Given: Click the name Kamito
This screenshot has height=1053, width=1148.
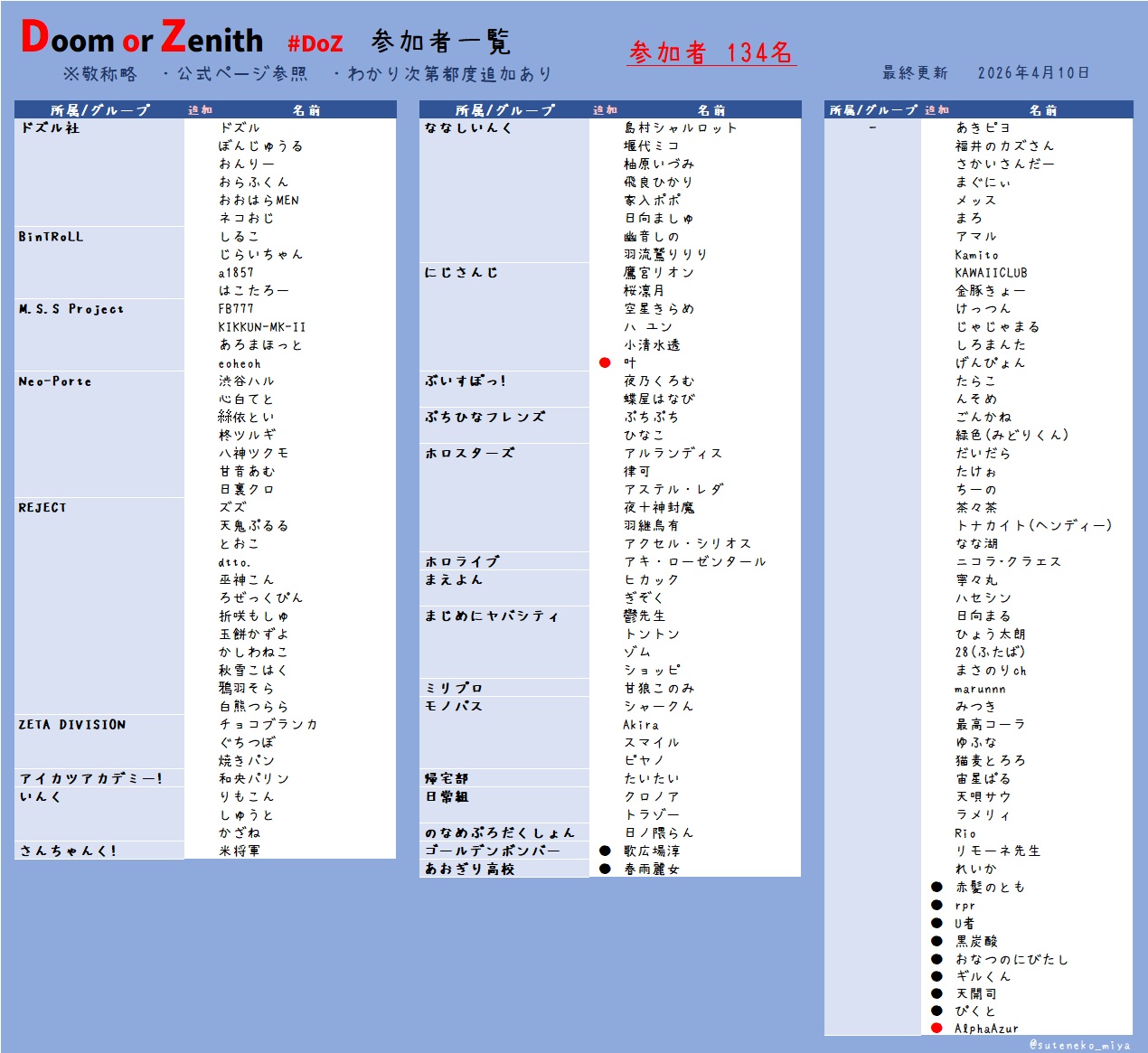Looking at the screenshot, I should (977, 254).
